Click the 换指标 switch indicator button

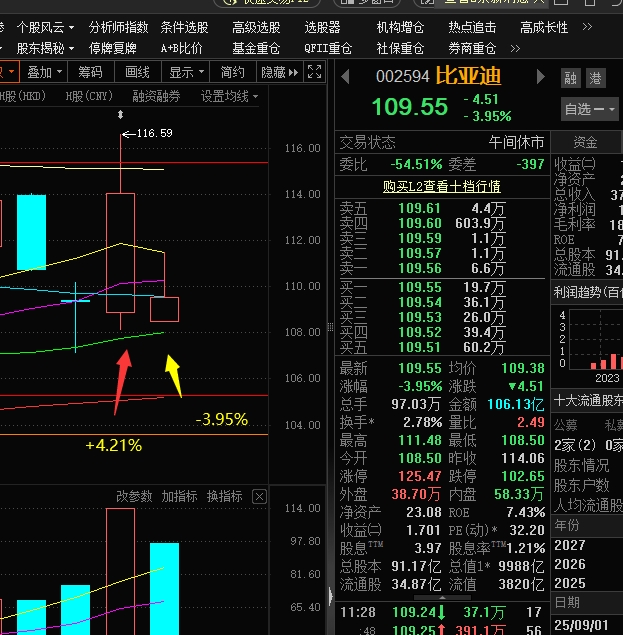coord(225,496)
